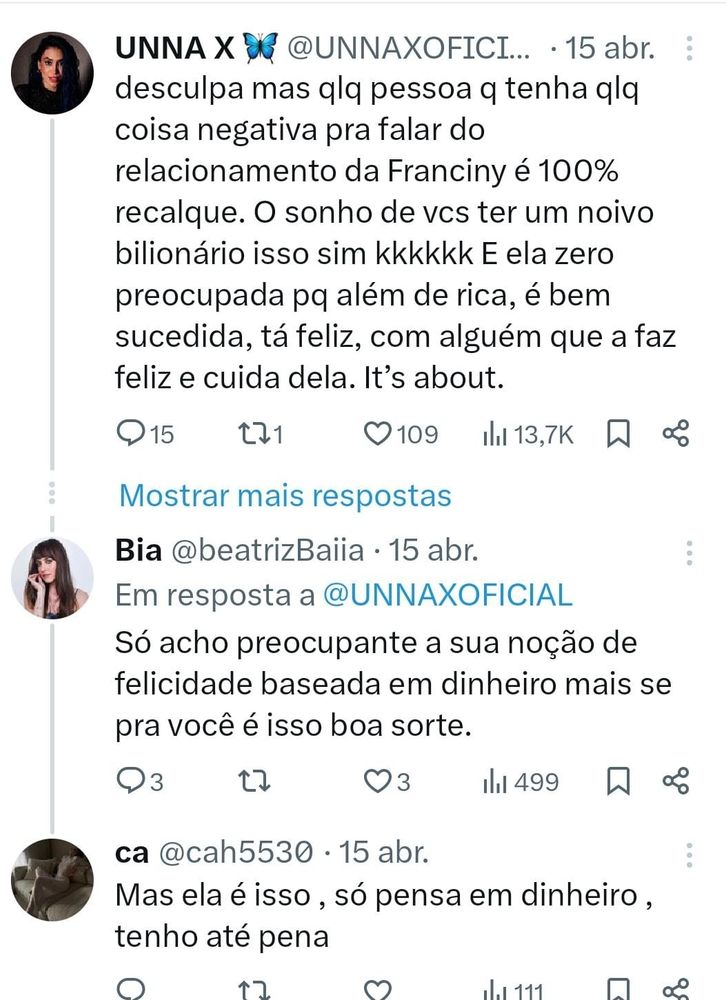View analytics showing 13,7K views

(x=528, y=435)
